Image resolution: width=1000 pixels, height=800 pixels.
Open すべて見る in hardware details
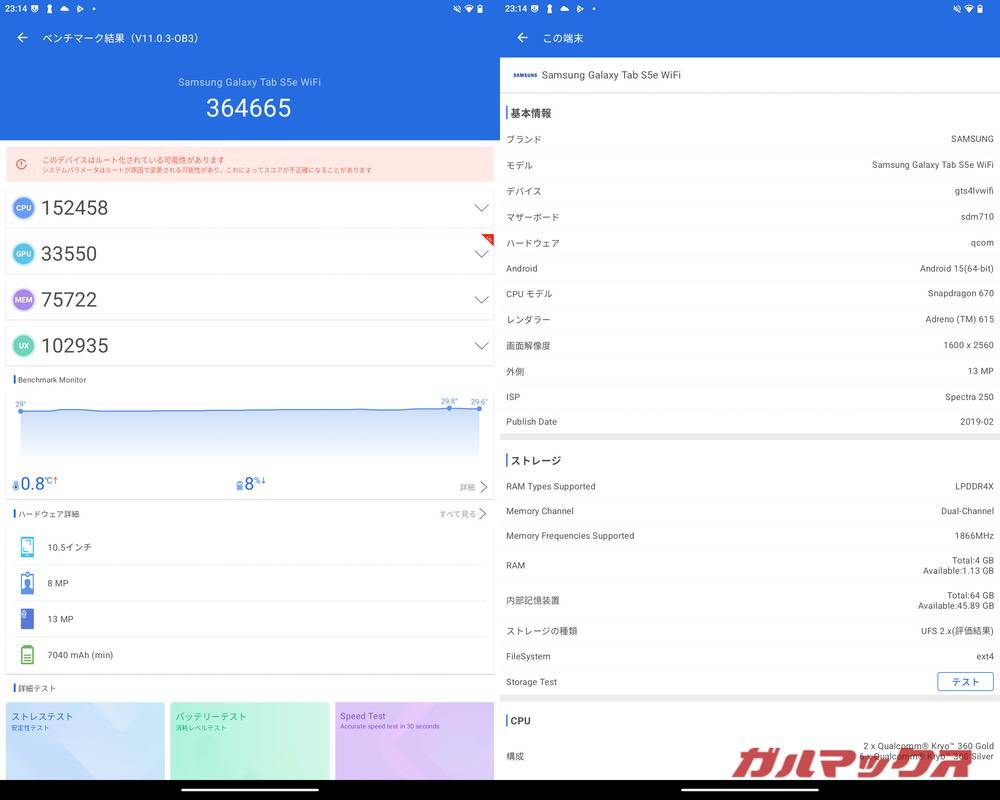462,513
